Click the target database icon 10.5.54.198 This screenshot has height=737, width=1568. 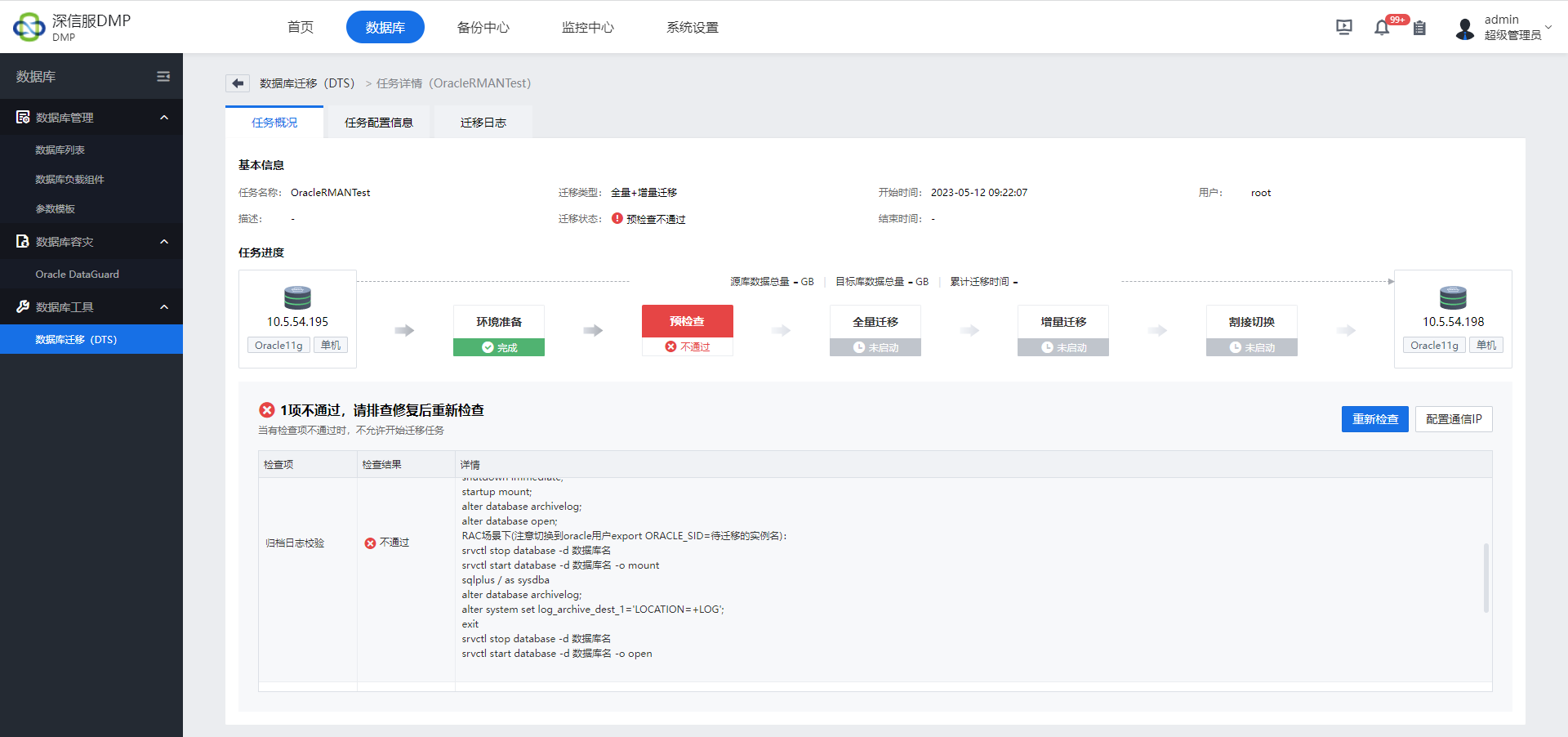click(x=1453, y=297)
